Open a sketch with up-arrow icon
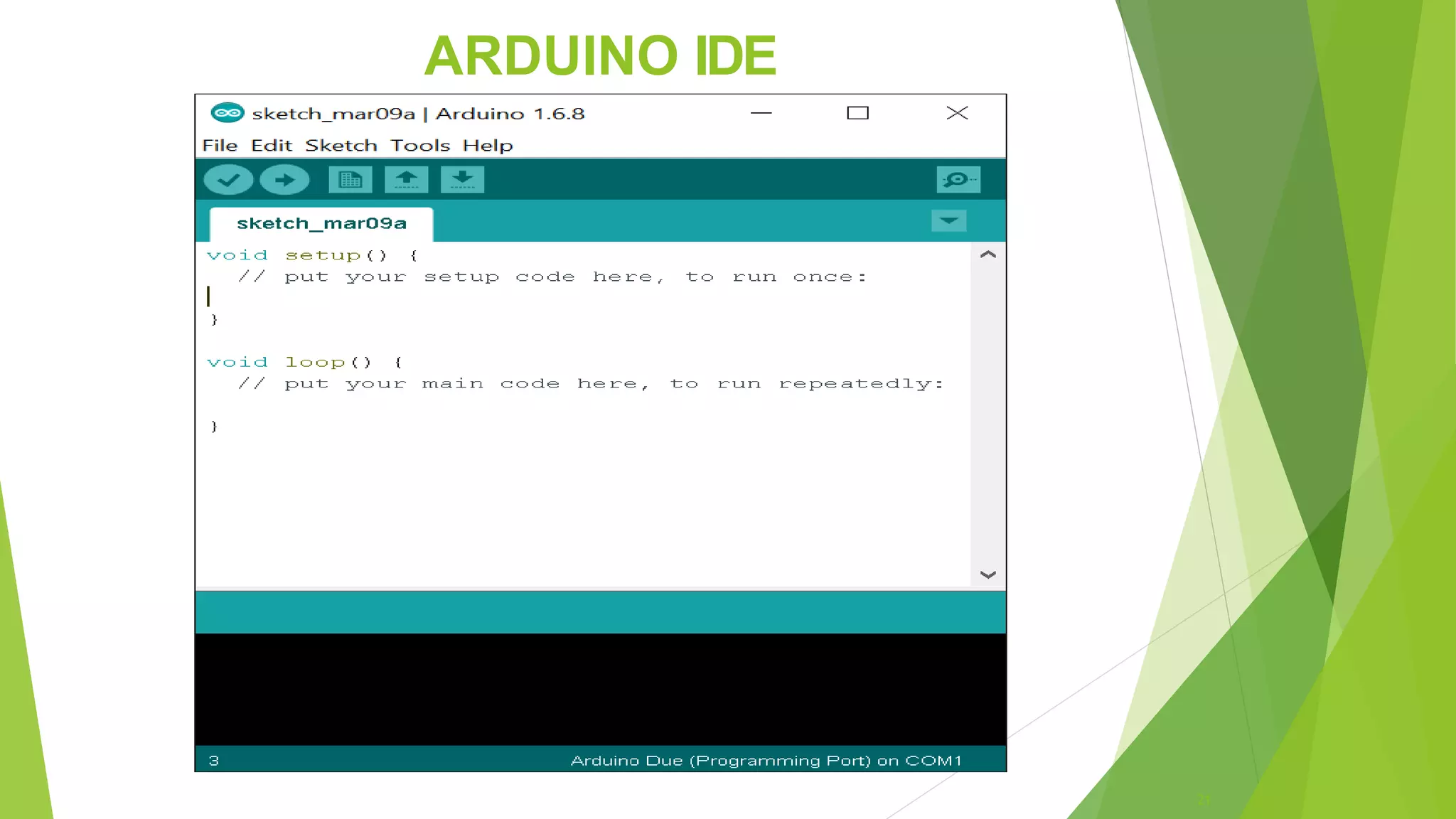 [407, 180]
